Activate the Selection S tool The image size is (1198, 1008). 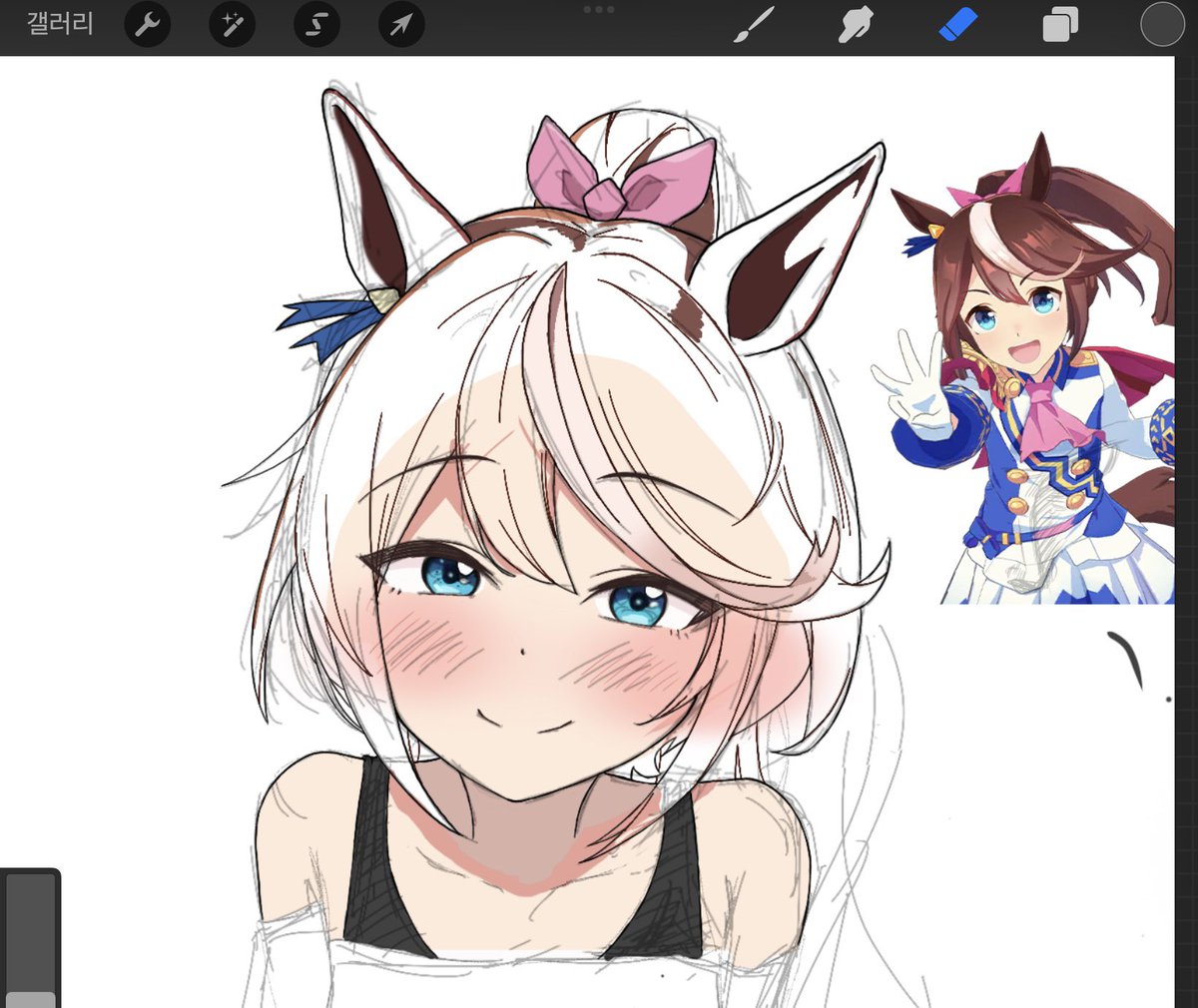pyautogui.click(x=316, y=24)
